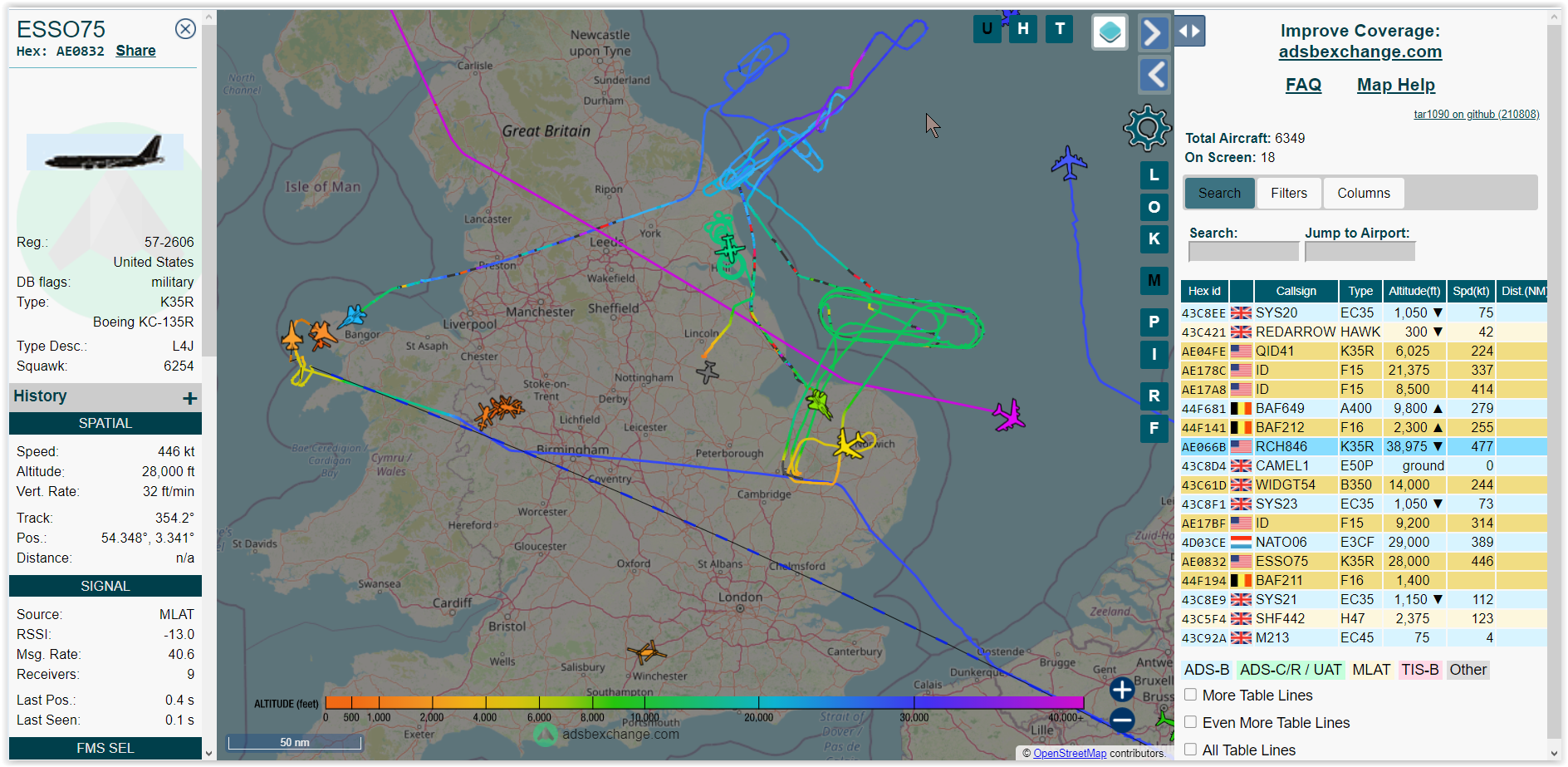Sort table by Callsign column

point(1296,291)
